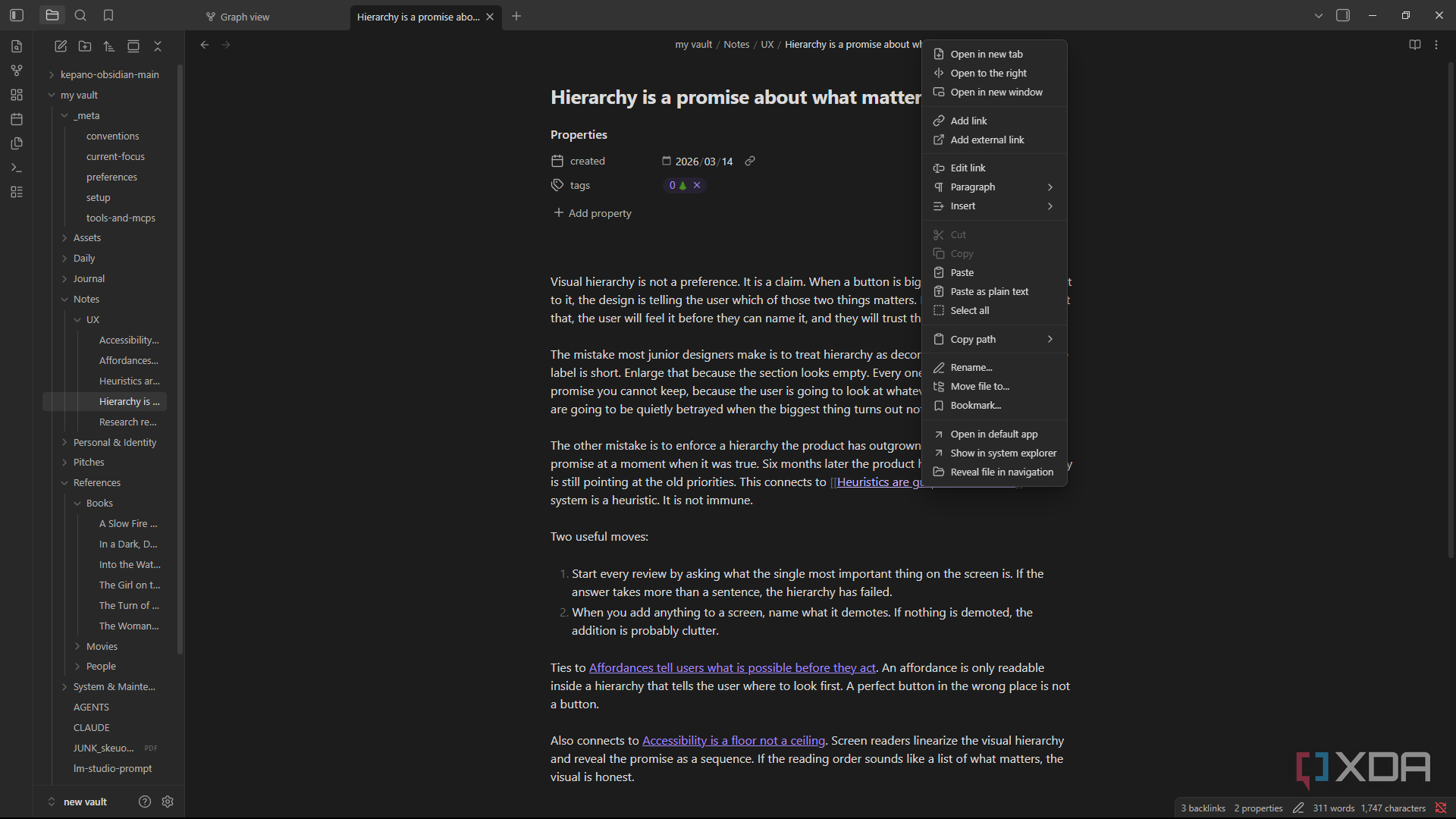1456x819 pixels.
Task: Click Add property button
Action: click(x=592, y=213)
